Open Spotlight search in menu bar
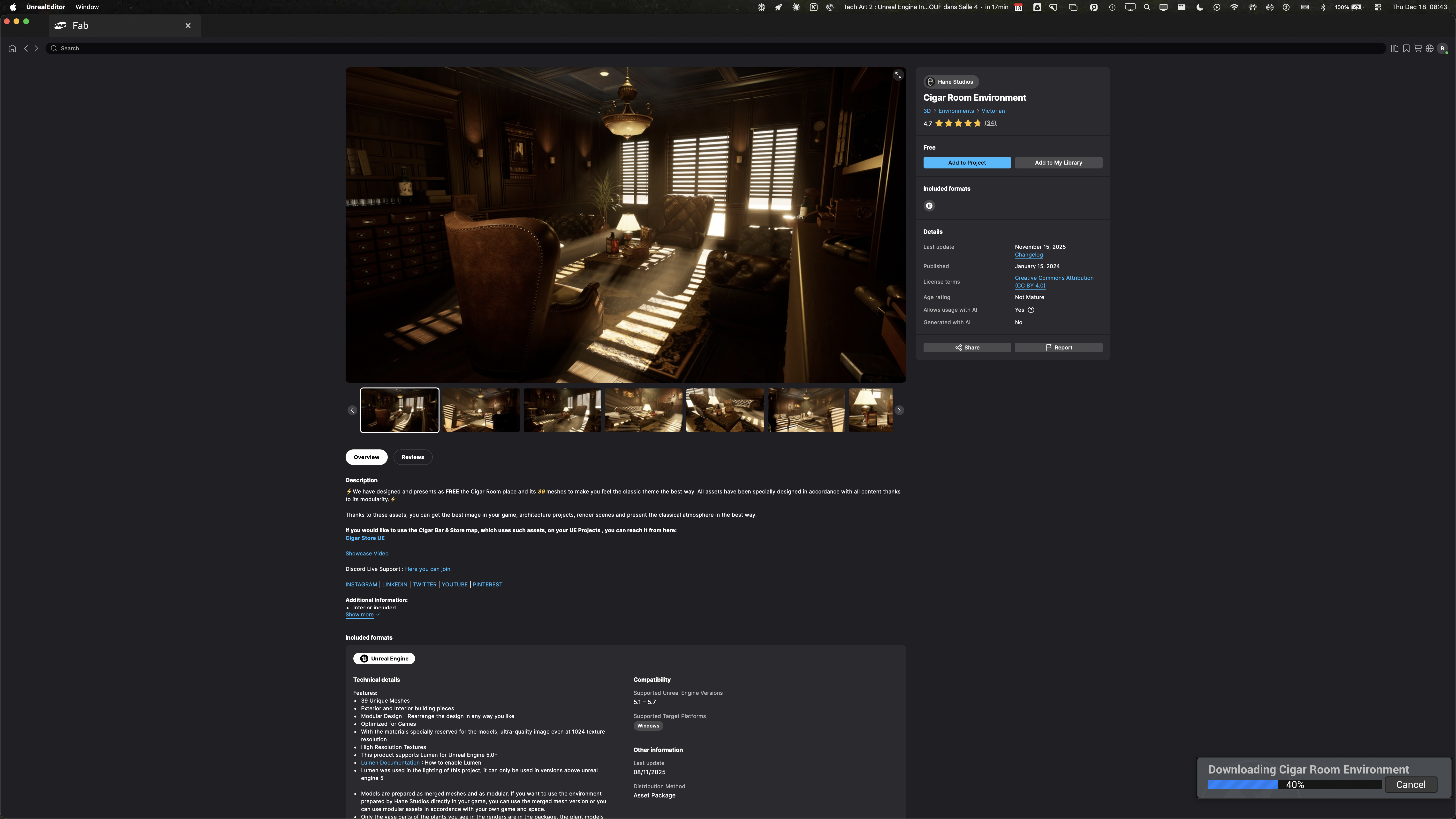1456x819 pixels. [x=1147, y=7]
